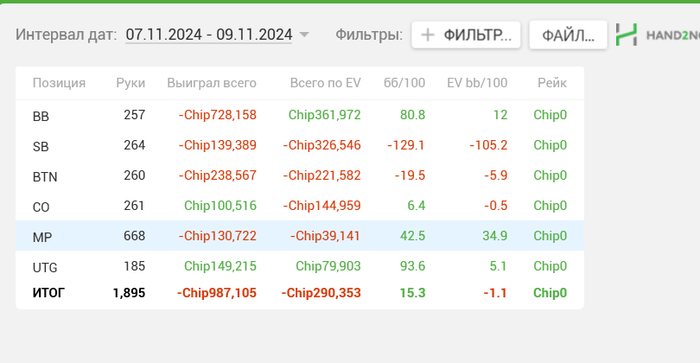This screenshot has height=363, width=700.
Task: Click the plus icon in the filter button
Action: tap(428, 35)
